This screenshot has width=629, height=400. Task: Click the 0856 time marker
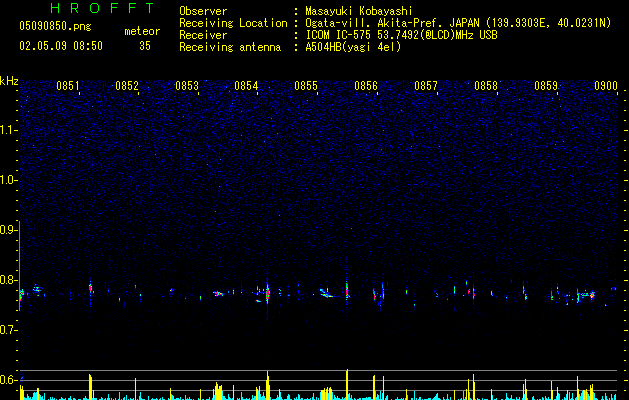(366, 86)
